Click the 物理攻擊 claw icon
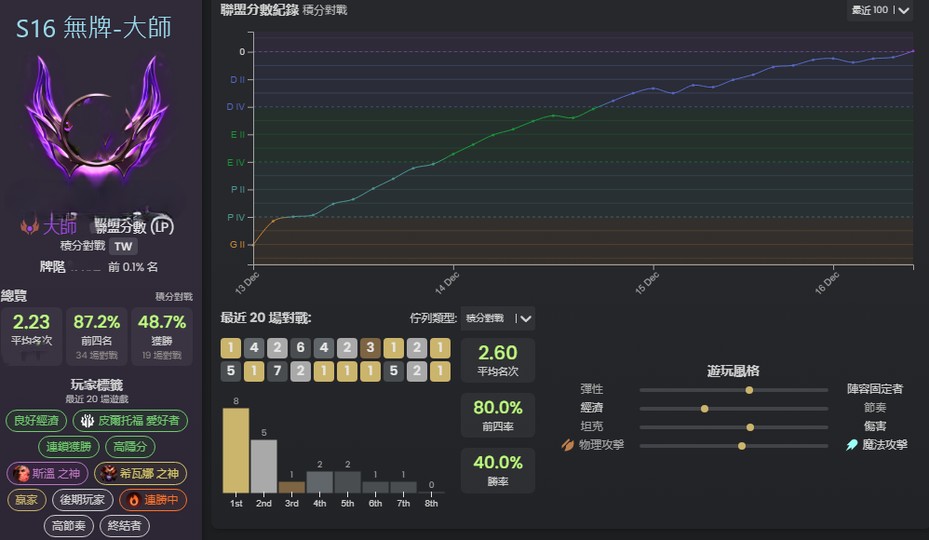The width and height of the screenshot is (929, 540). [x=568, y=445]
